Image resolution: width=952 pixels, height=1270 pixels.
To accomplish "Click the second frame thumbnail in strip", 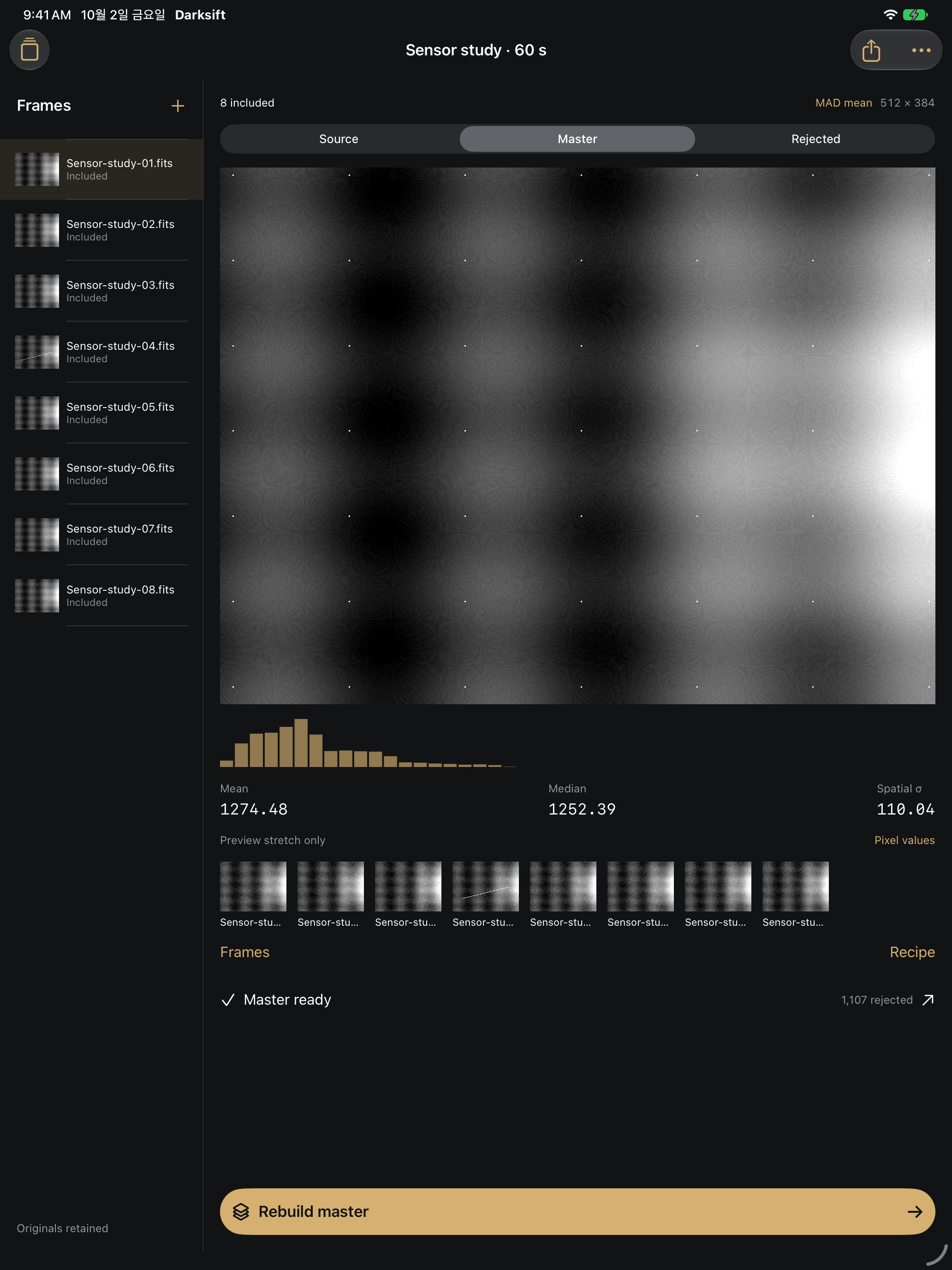I will [x=331, y=886].
